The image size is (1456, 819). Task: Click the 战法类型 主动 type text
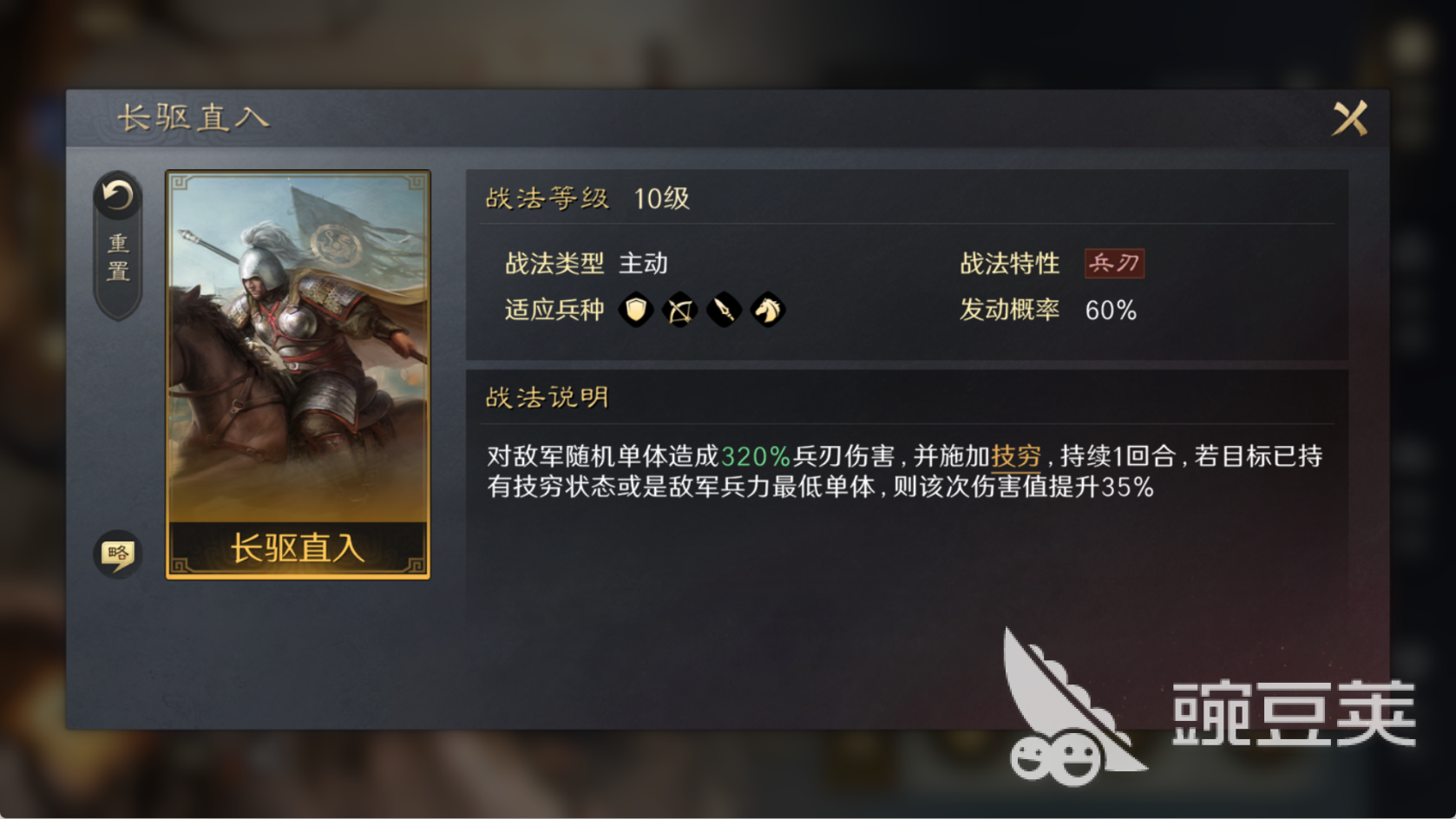[587, 263]
